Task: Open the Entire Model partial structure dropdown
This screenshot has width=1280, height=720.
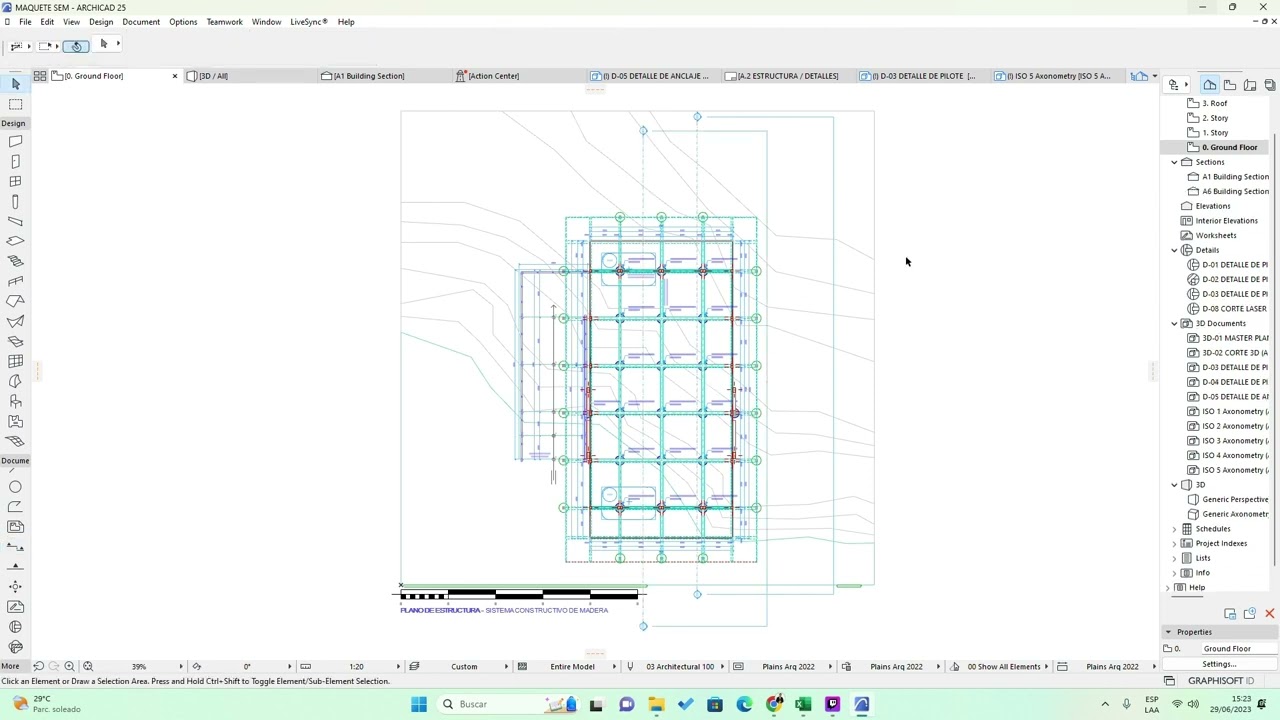Action: [x=613, y=666]
